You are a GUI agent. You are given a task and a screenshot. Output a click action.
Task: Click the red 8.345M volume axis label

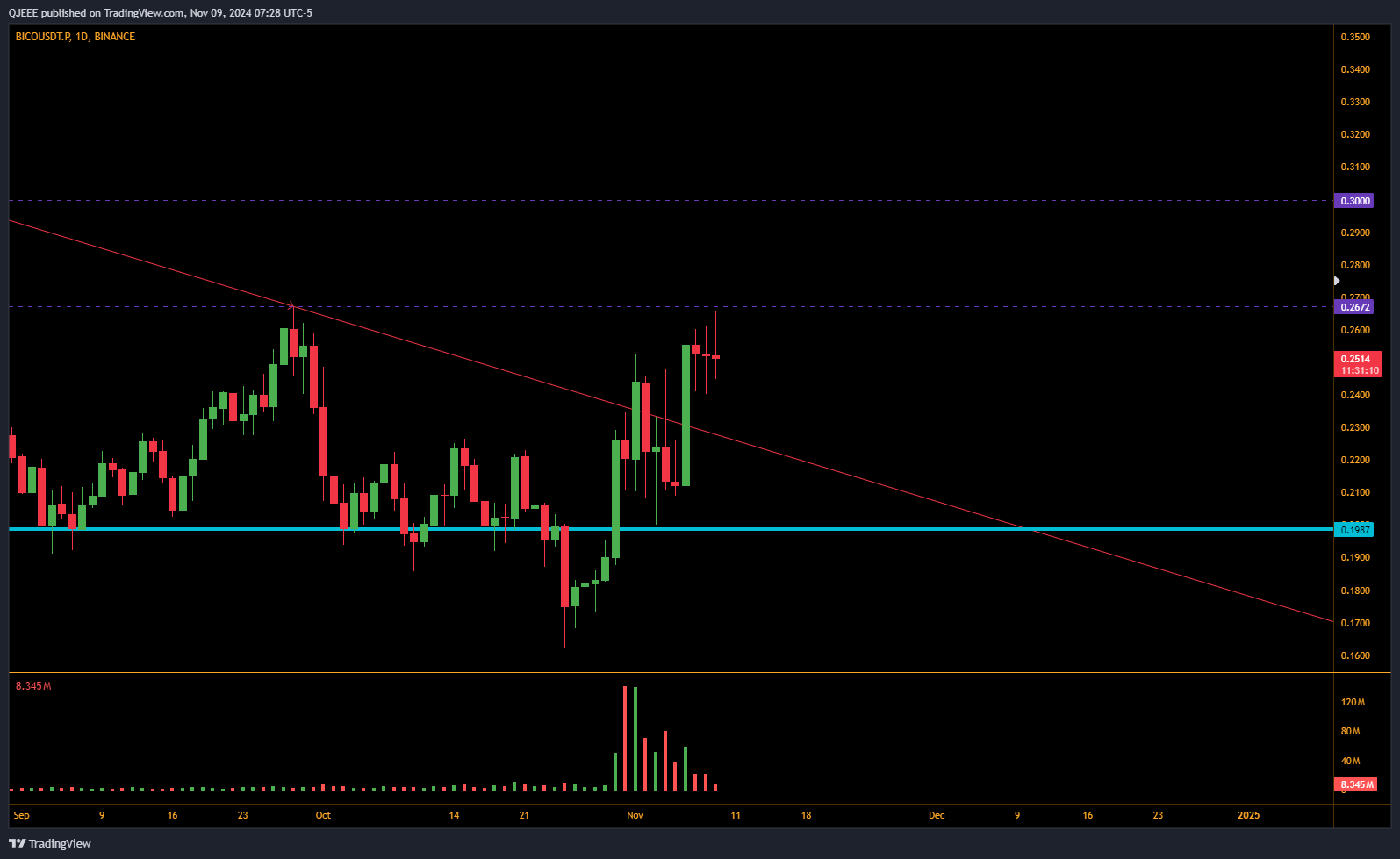click(1356, 784)
